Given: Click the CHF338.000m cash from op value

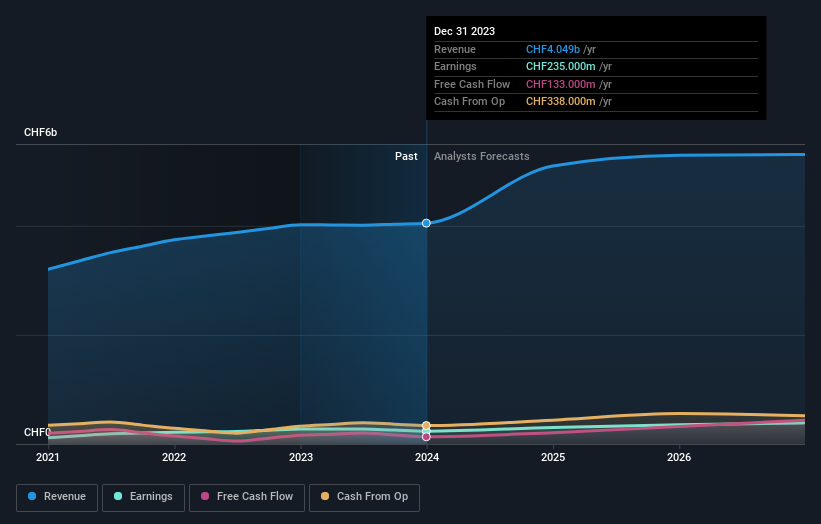Looking at the screenshot, I should (560, 102).
